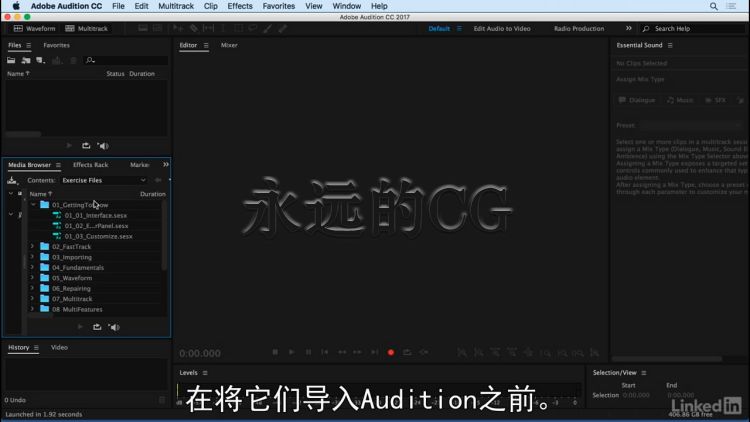Switch to Multitrack view
Viewport: 750px width, 422px height.
(x=86, y=28)
